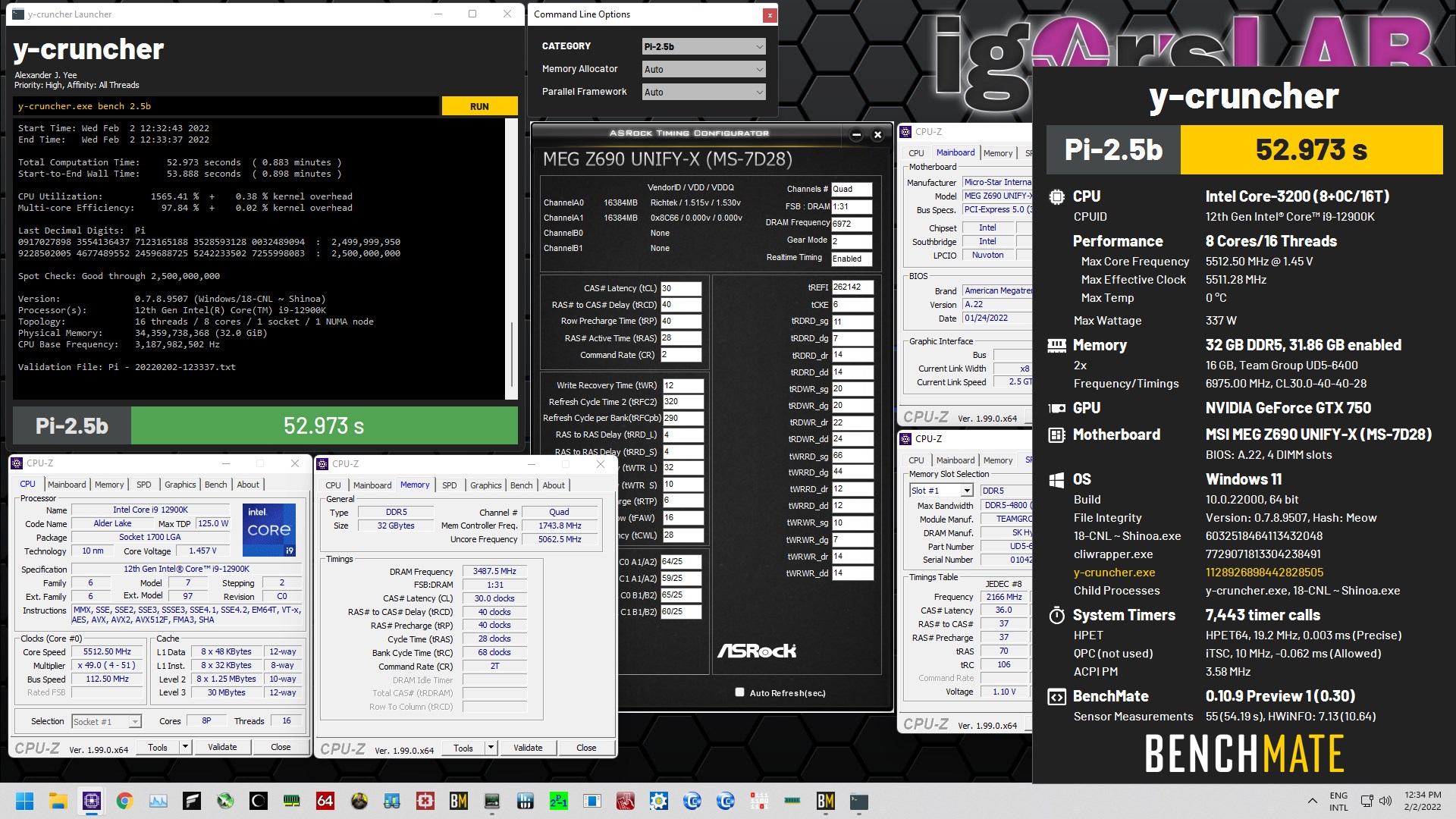Open the white bars audio taskbar icon

pos(525,801)
